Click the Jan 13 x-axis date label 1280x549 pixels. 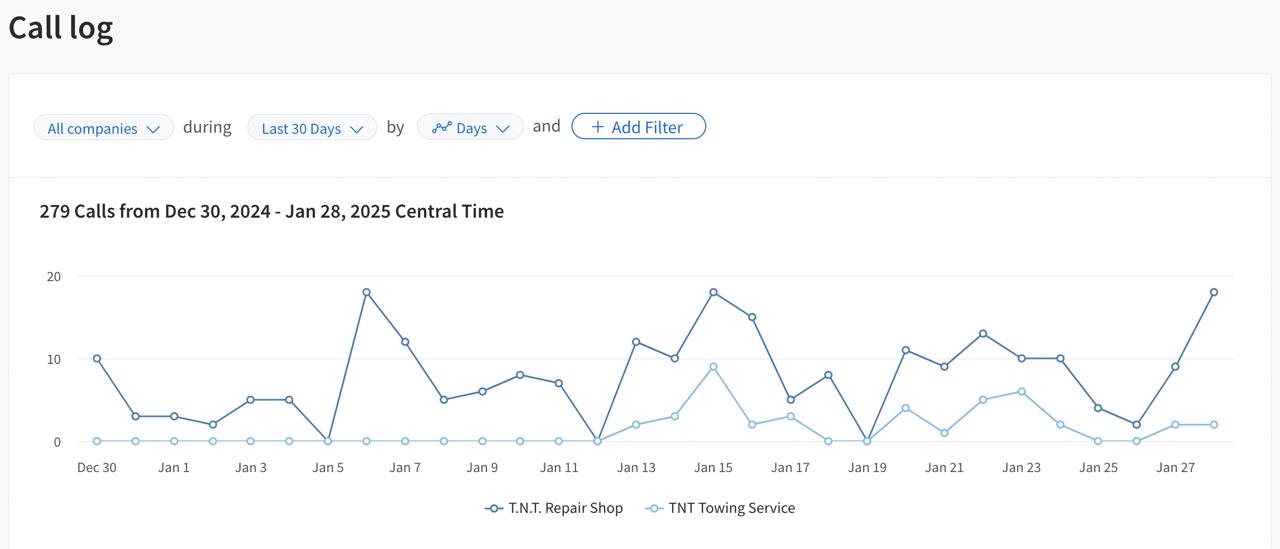coord(636,467)
